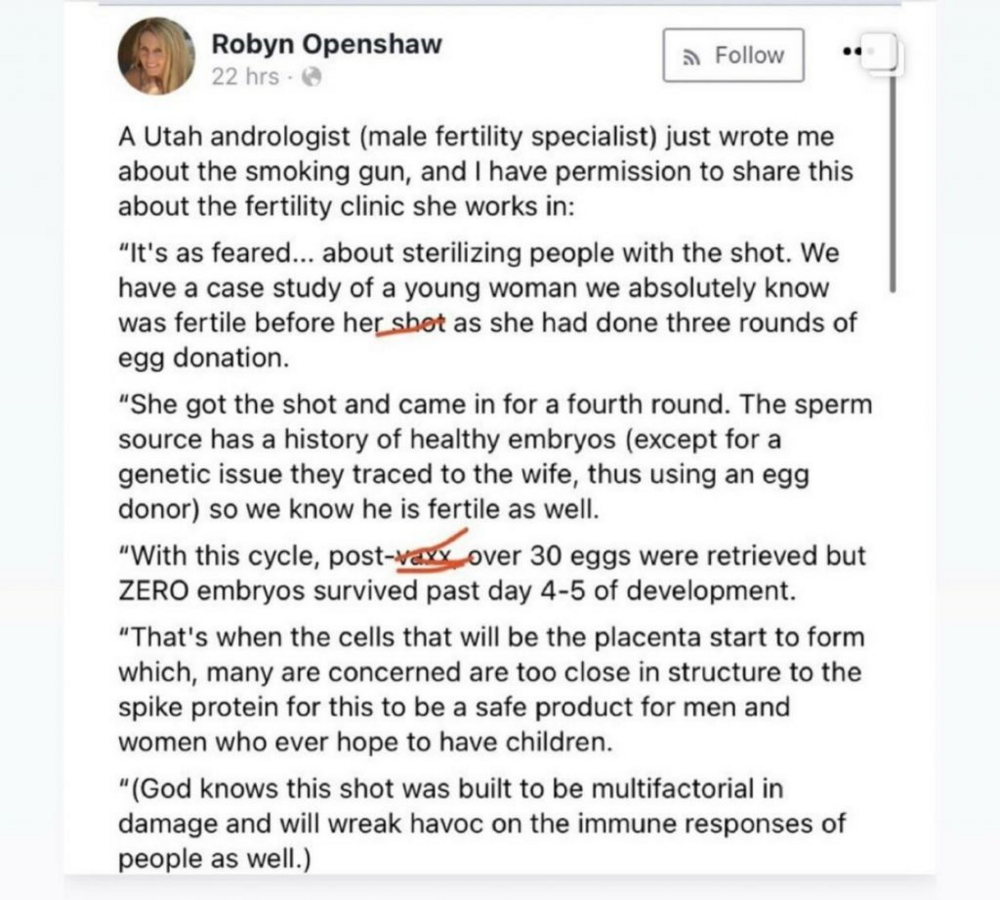Open the three-dot post options menu
The width and height of the screenshot is (1000, 900).
[x=851, y=50]
